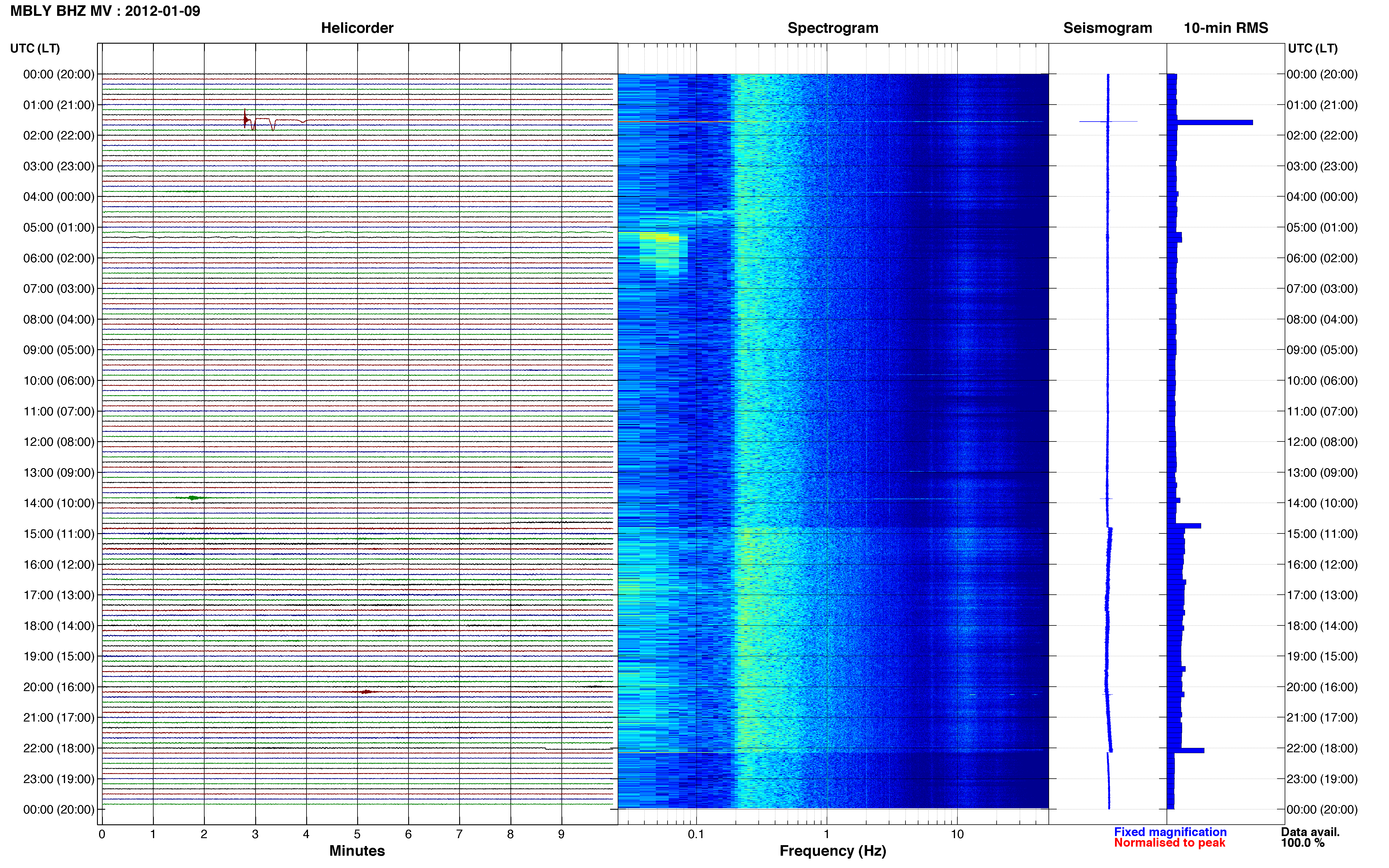Click helicorder time label 04:00 (00:00)
Image resolution: width=1389 pixels, height=868 pixels.
pos(59,197)
